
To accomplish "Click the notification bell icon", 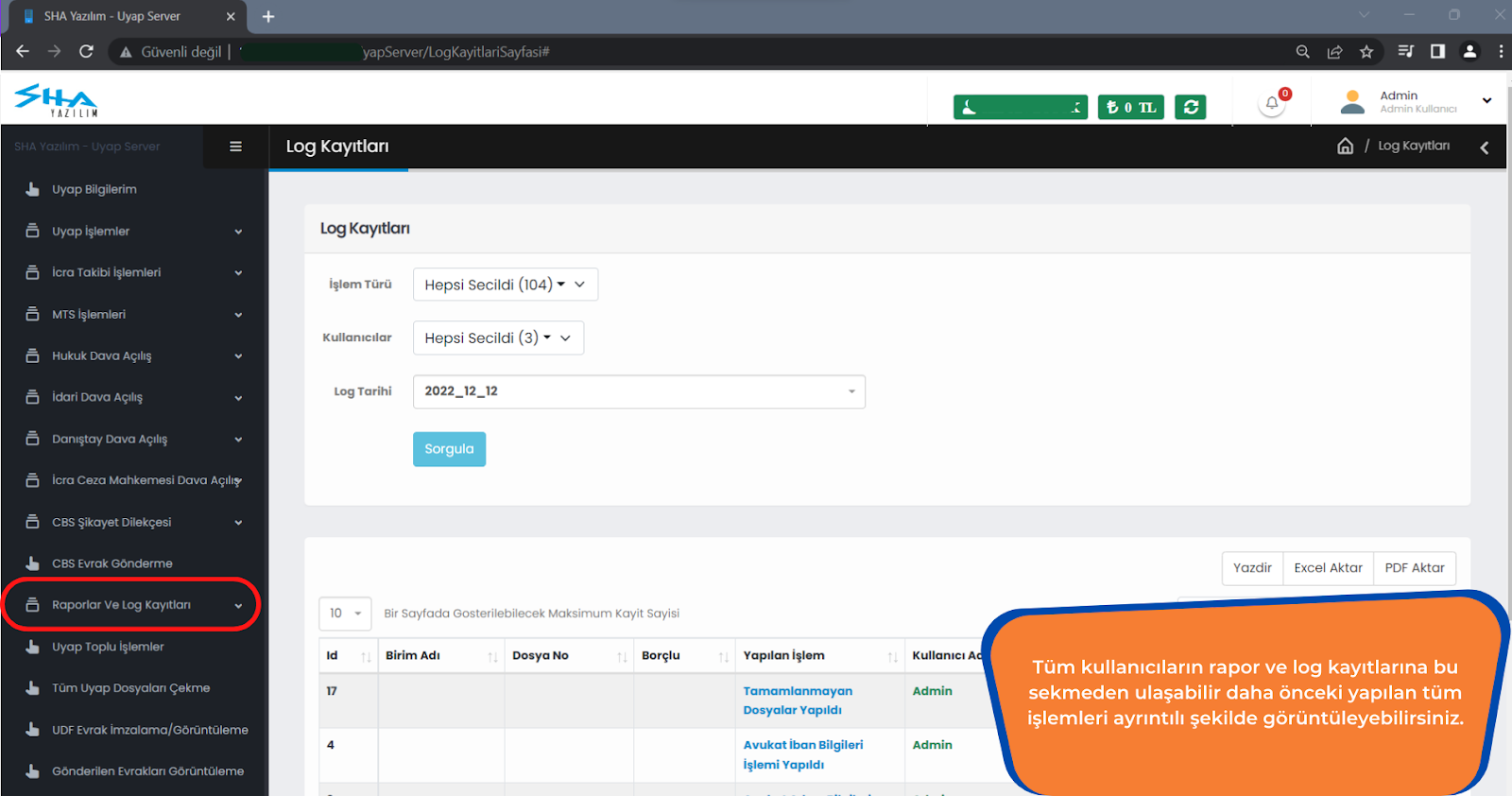I will point(1272,105).
